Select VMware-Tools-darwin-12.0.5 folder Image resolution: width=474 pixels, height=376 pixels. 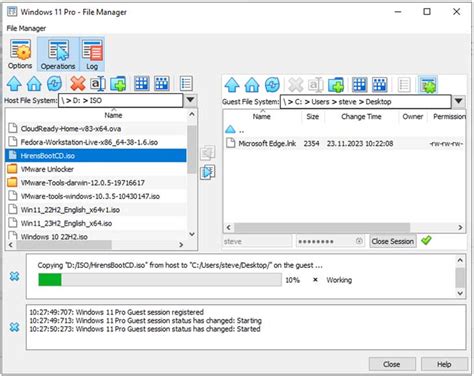click(96, 183)
